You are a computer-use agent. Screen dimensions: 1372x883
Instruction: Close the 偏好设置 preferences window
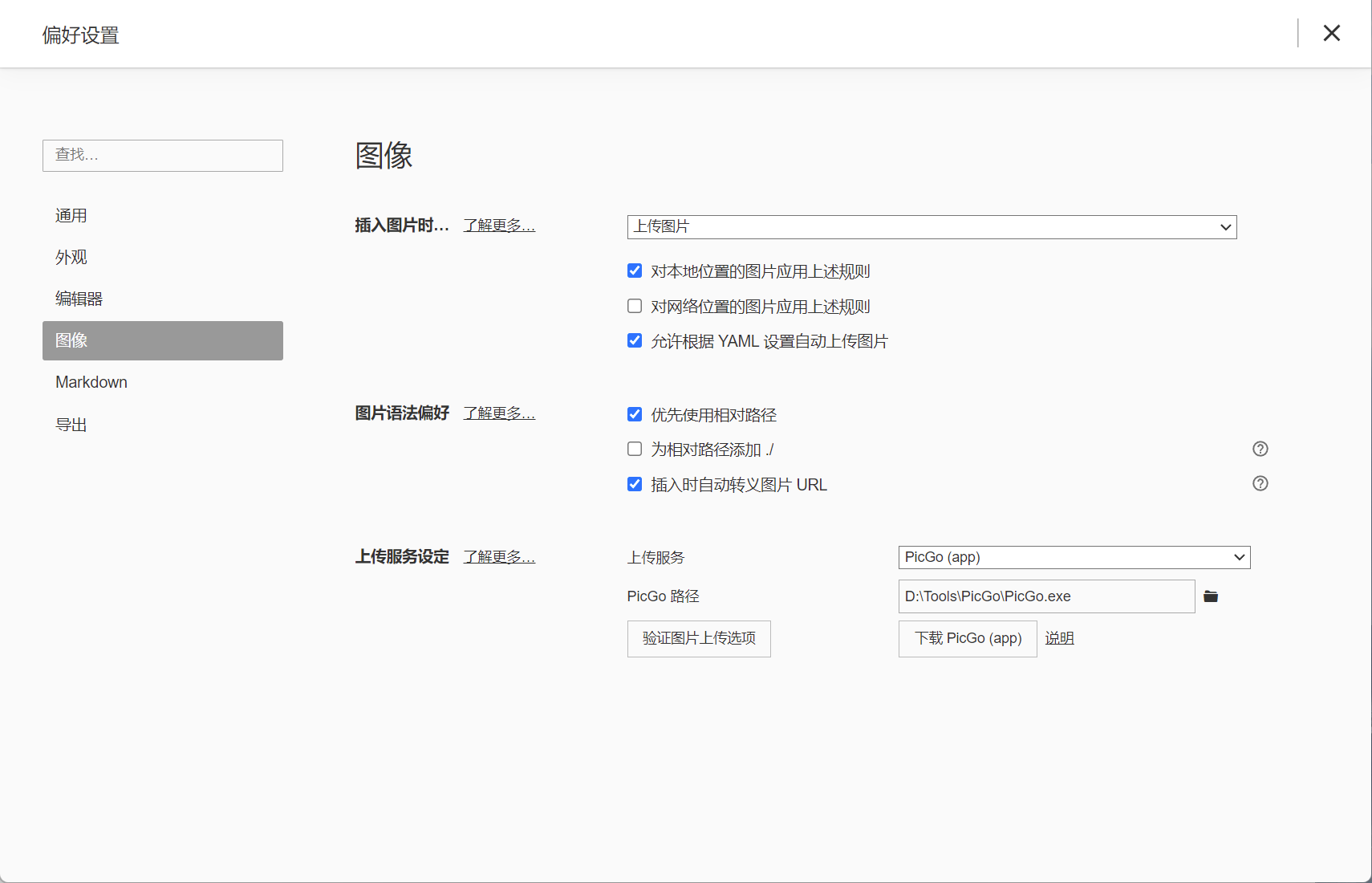pyautogui.click(x=1331, y=33)
